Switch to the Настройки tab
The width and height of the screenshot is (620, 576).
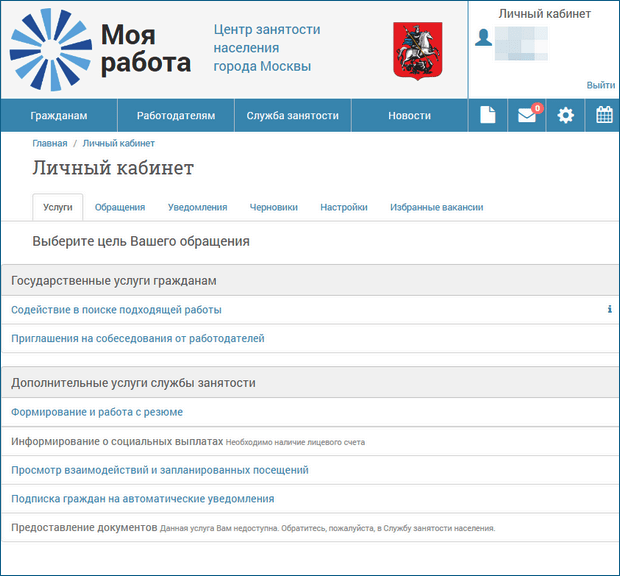pos(344,207)
